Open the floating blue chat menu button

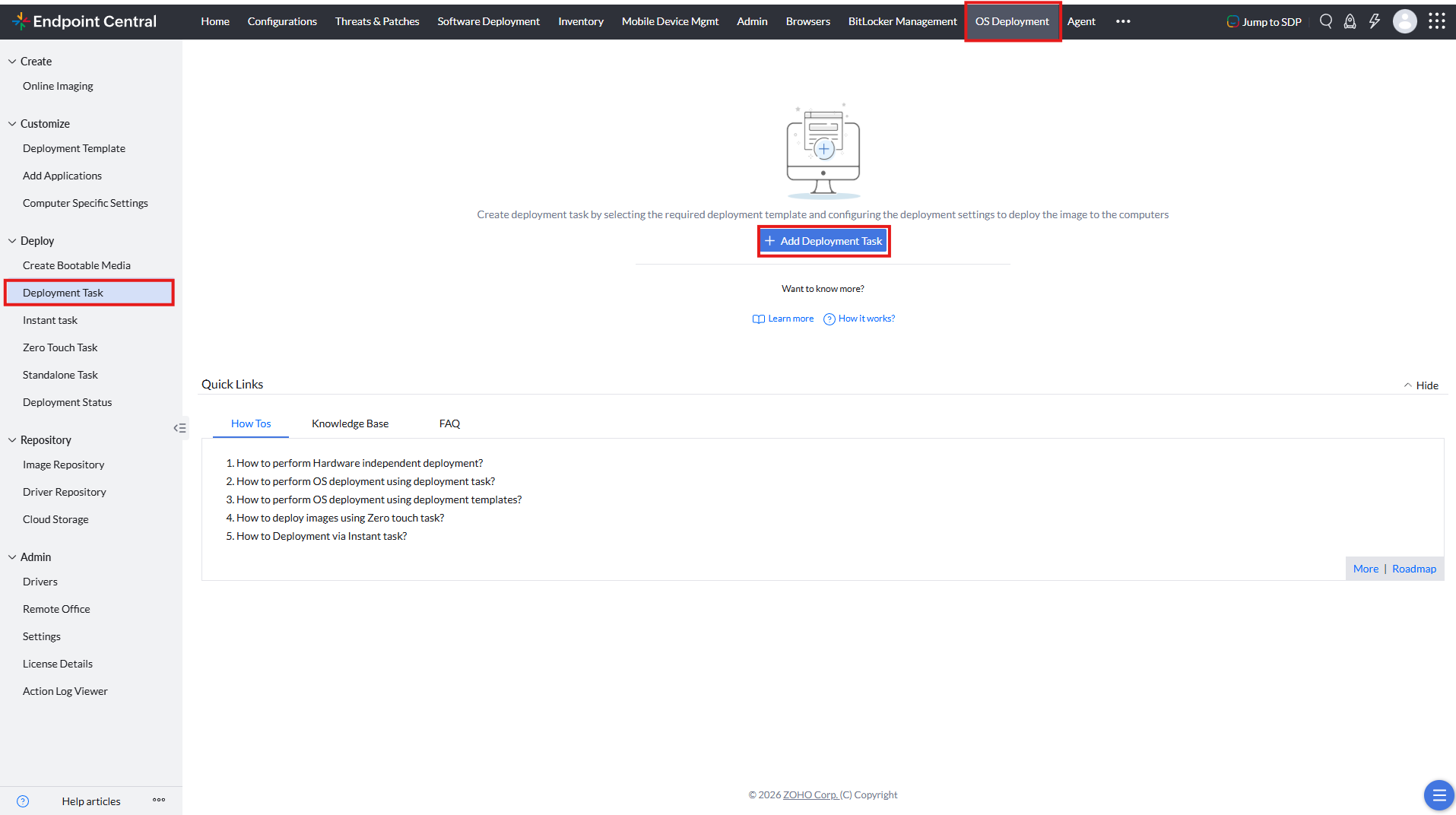tap(1439, 795)
